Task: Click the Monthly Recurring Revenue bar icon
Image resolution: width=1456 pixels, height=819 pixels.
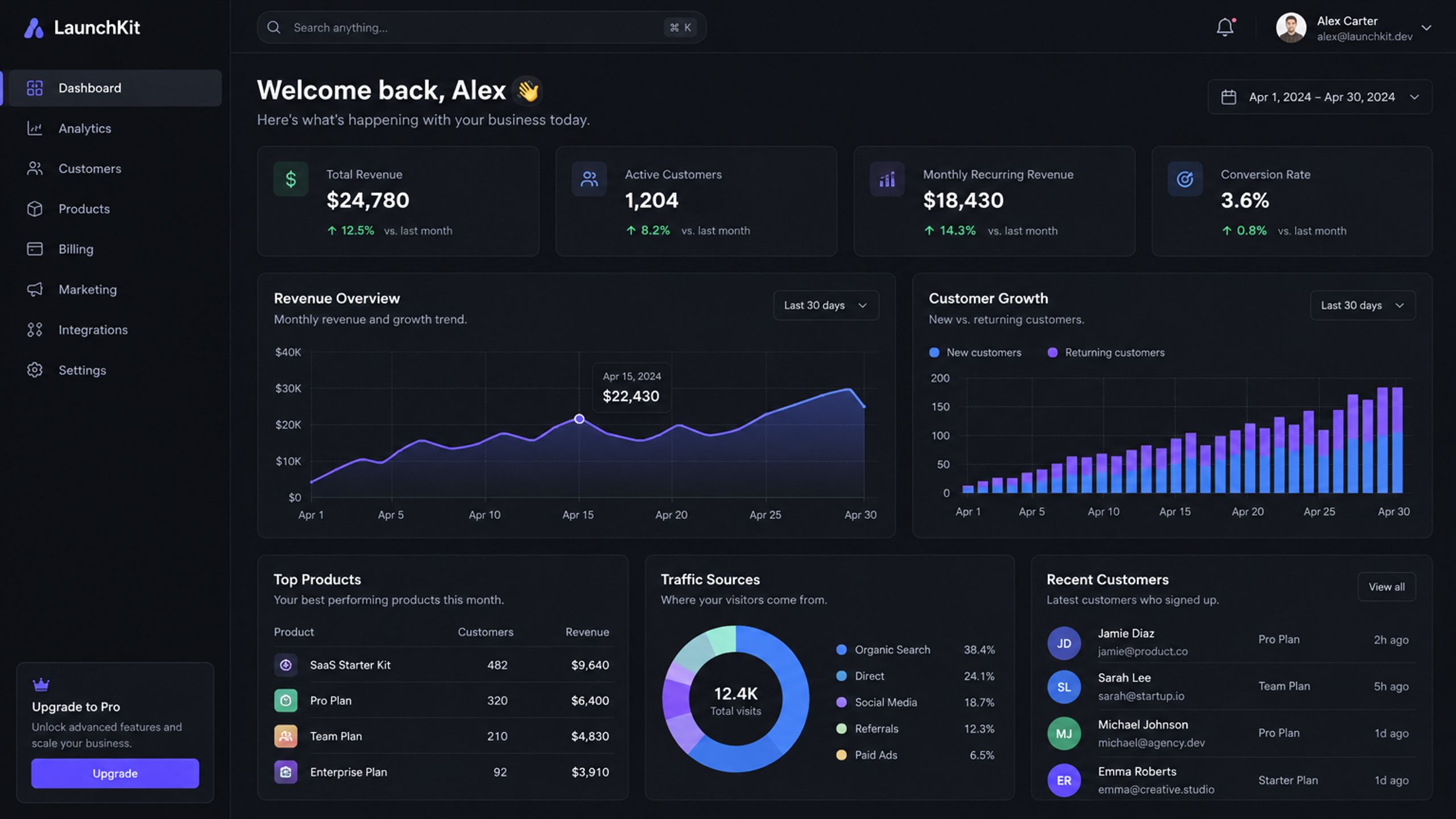Action: [887, 179]
